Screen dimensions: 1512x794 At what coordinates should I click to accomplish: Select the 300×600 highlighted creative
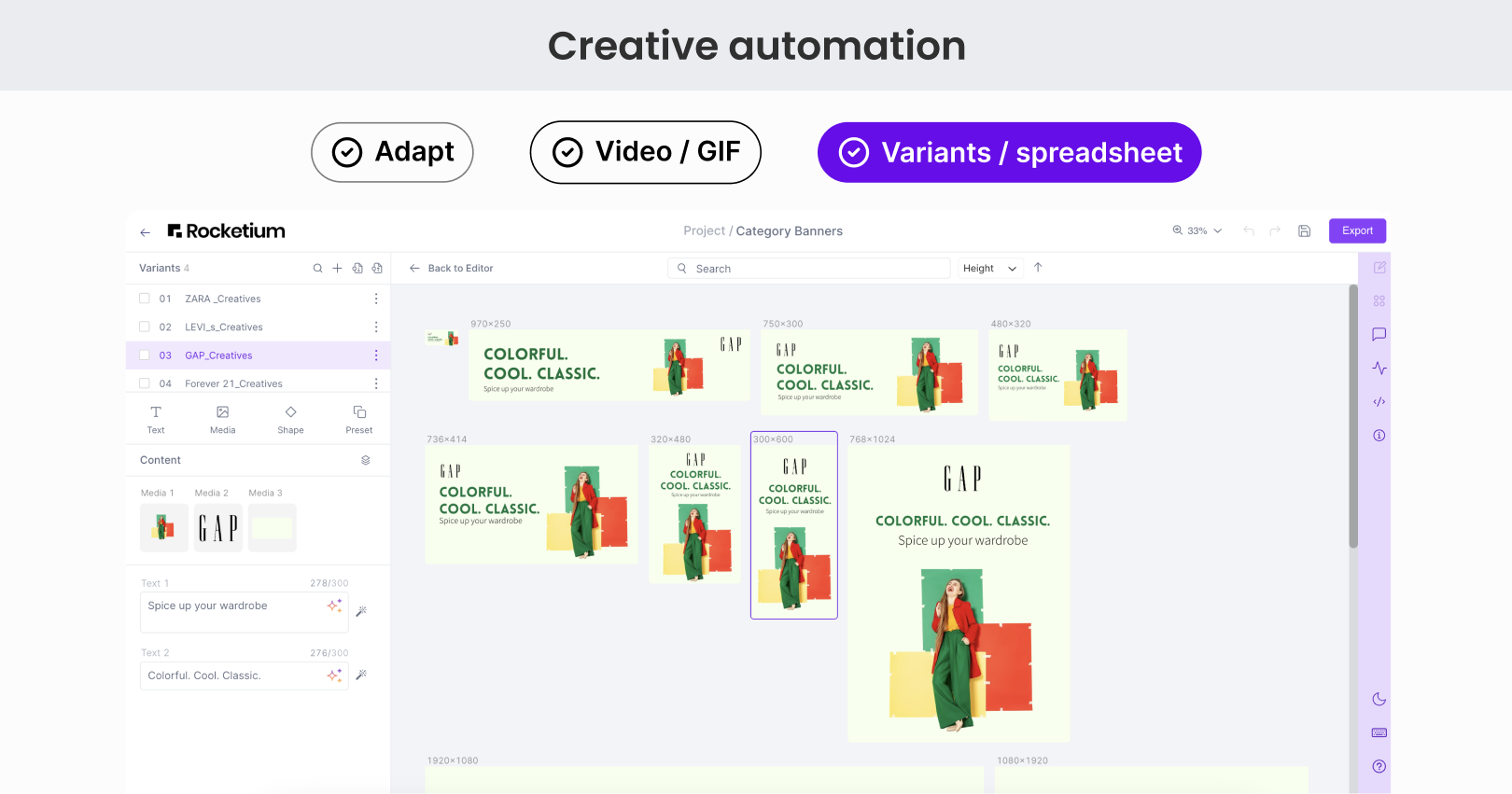[794, 525]
